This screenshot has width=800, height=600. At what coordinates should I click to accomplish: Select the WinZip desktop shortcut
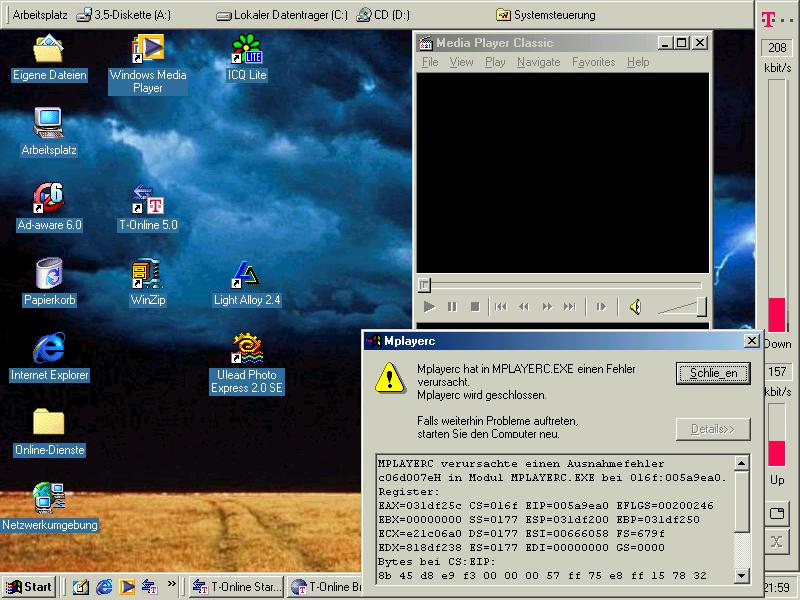tap(148, 282)
